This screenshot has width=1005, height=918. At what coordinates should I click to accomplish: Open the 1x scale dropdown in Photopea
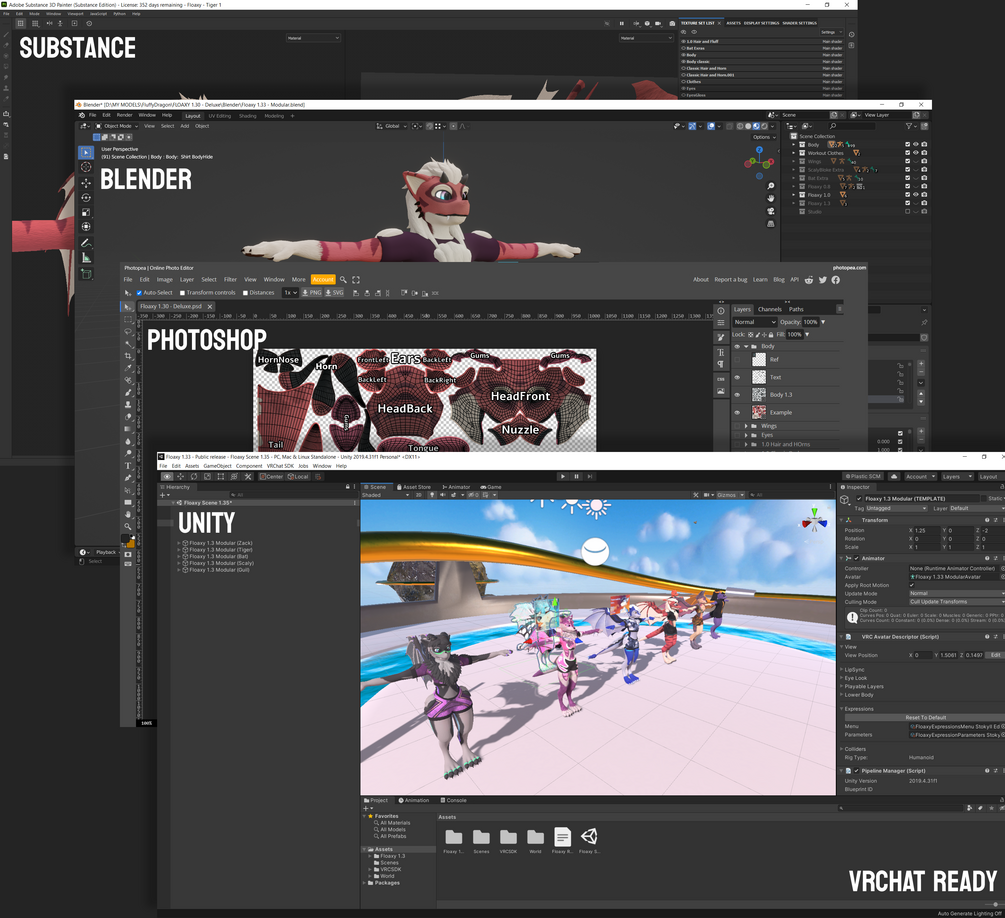[291, 293]
